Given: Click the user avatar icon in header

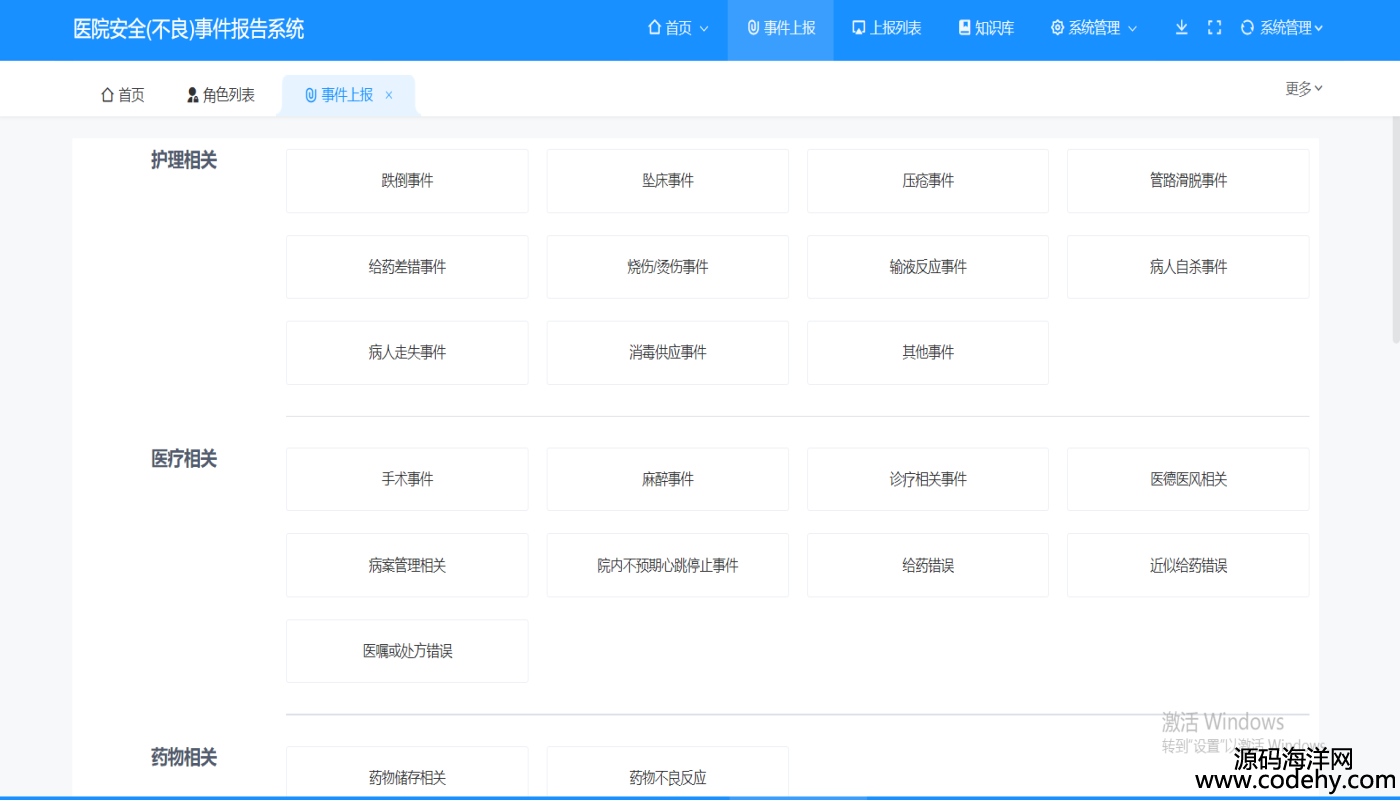Looking at the screenshot, I should (1247, 28).
